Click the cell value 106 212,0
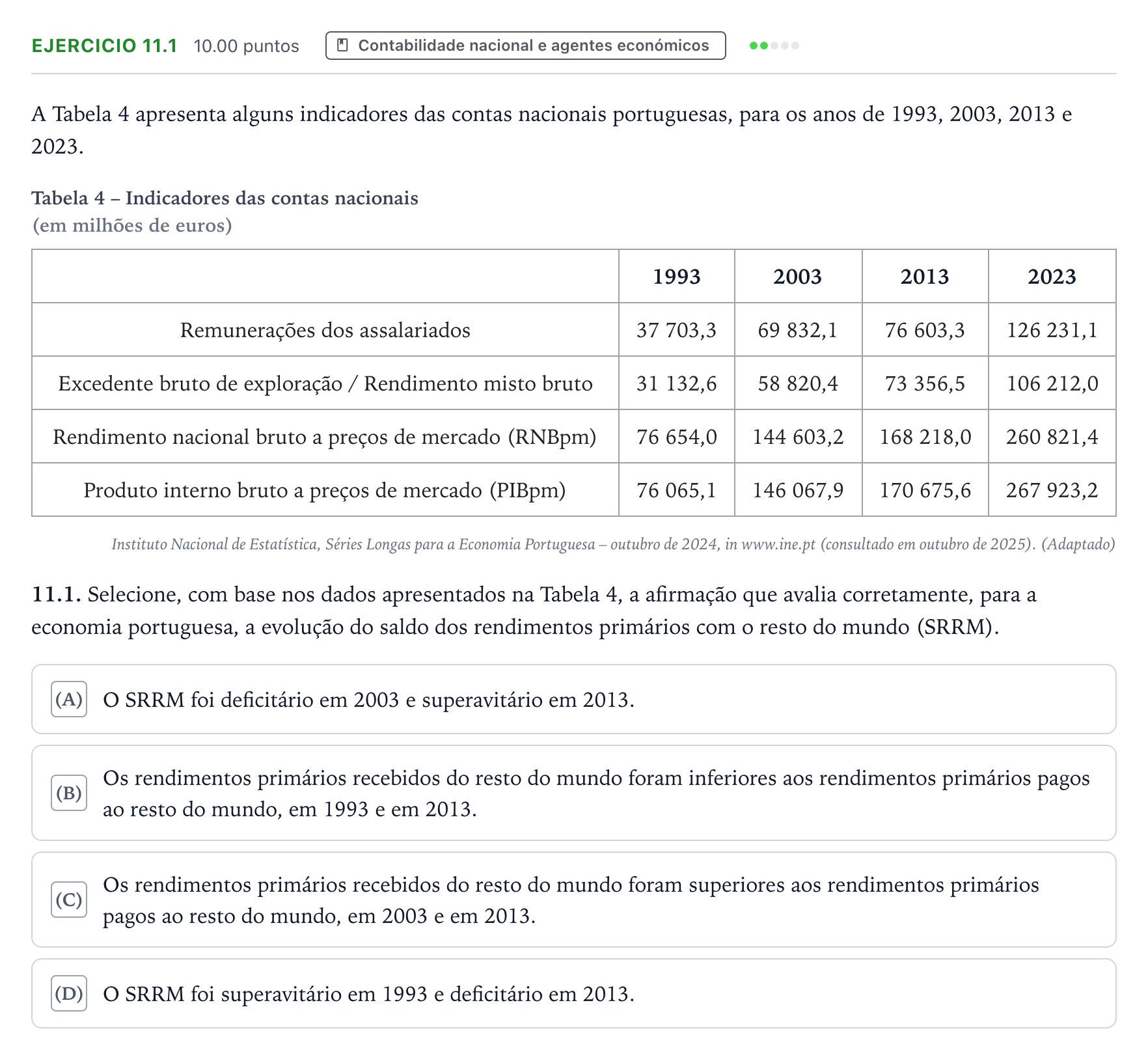 [x=1052, y=383]
